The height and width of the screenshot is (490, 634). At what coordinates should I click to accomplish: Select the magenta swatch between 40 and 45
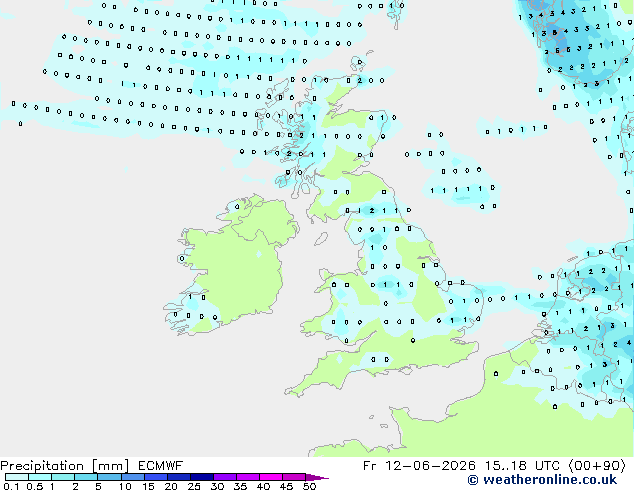[x=271, y=477]
